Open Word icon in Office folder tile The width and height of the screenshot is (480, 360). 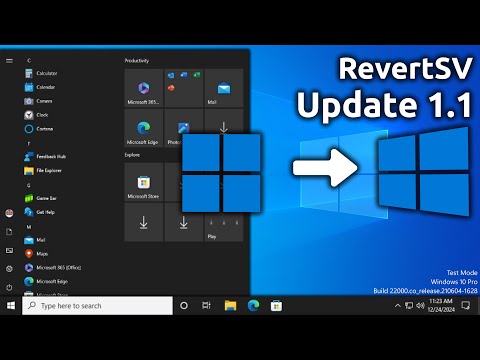(184, 75)
